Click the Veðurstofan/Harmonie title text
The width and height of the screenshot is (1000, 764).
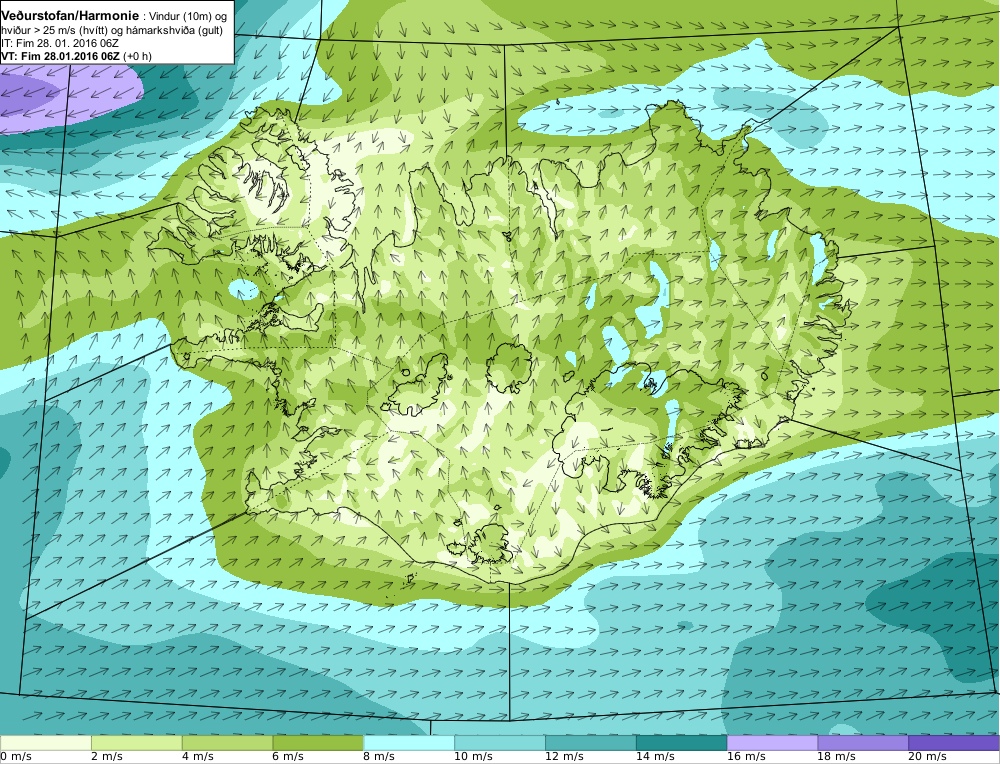70,17
